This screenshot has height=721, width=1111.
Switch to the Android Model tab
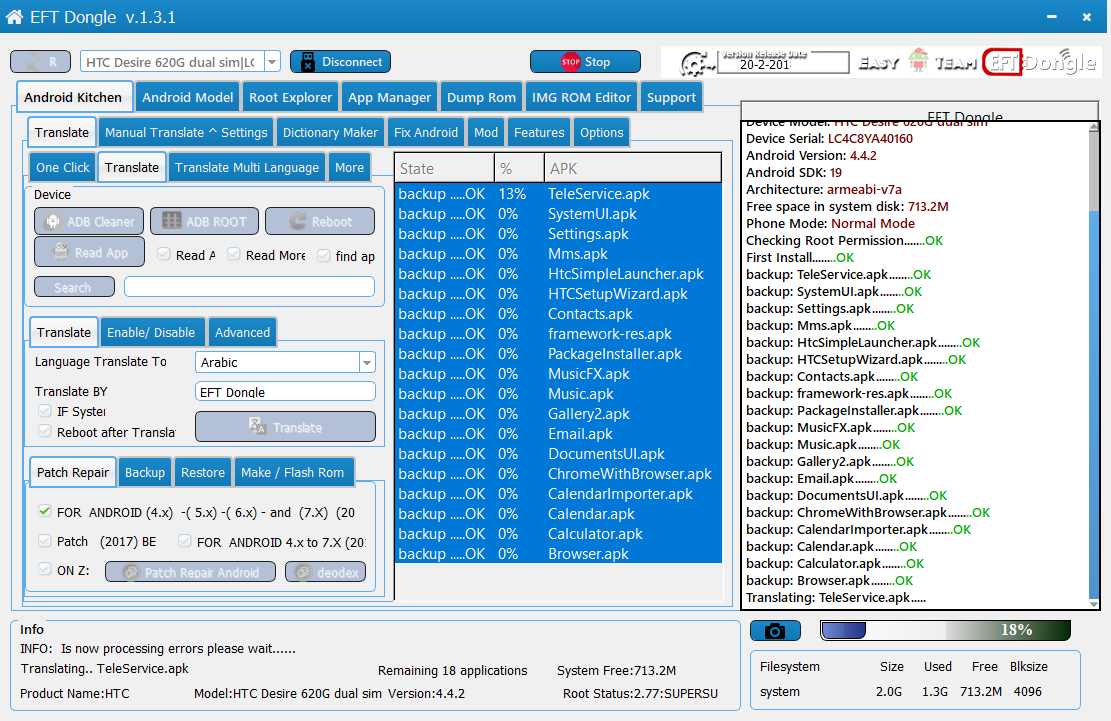click(187, 97)
